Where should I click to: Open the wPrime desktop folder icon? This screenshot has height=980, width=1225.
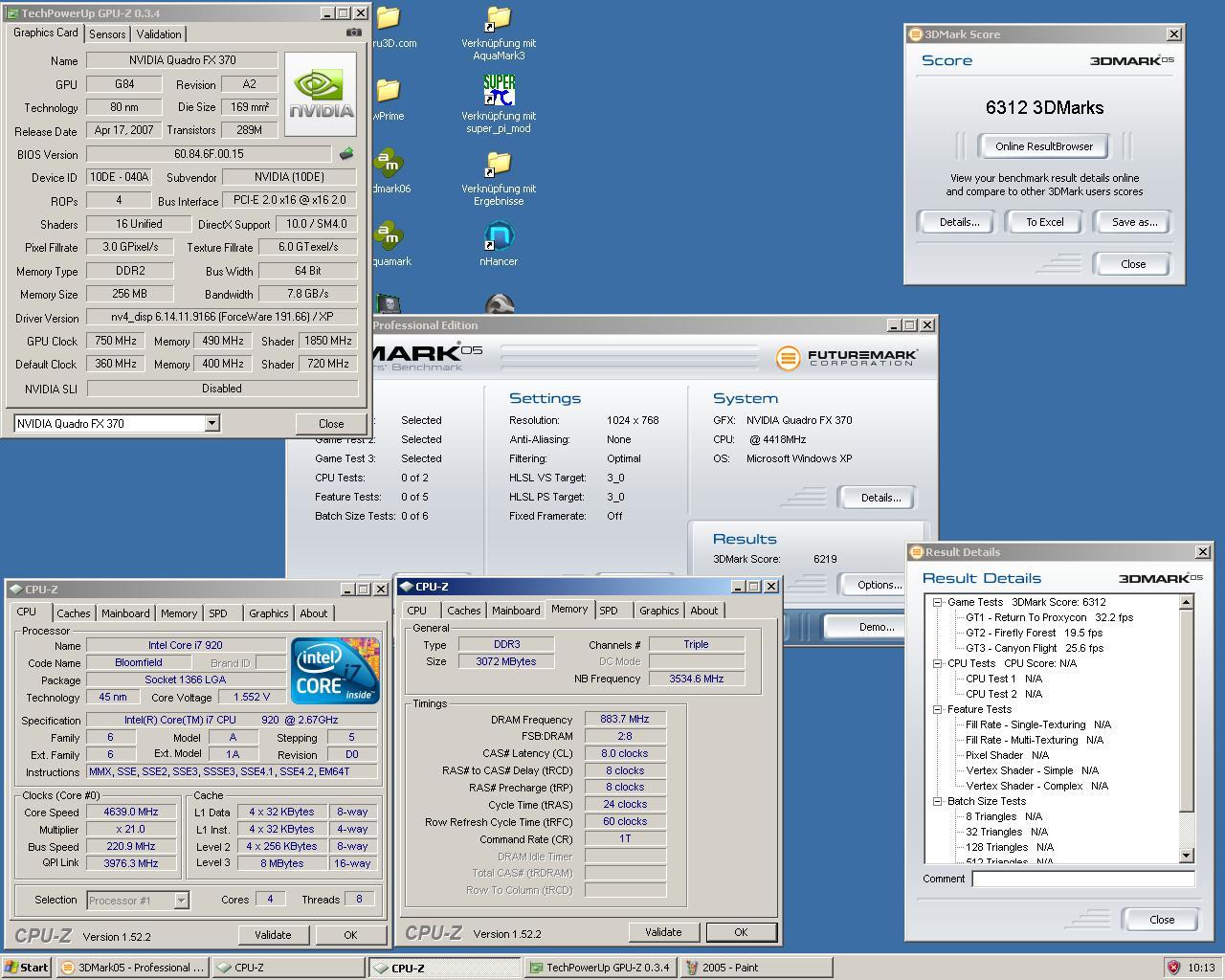[x=388, y=91]
